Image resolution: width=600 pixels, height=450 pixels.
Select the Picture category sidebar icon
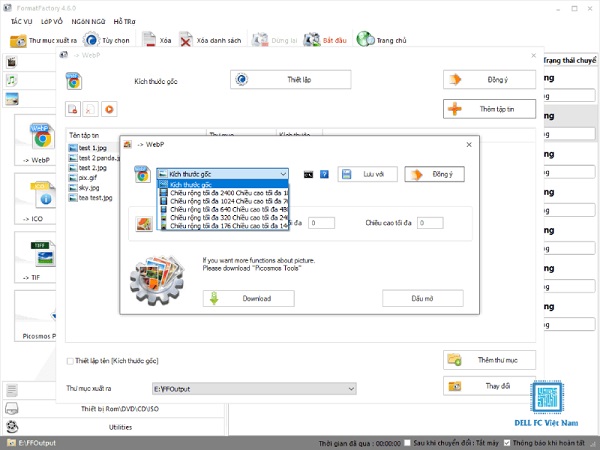[x=12, y=99]
